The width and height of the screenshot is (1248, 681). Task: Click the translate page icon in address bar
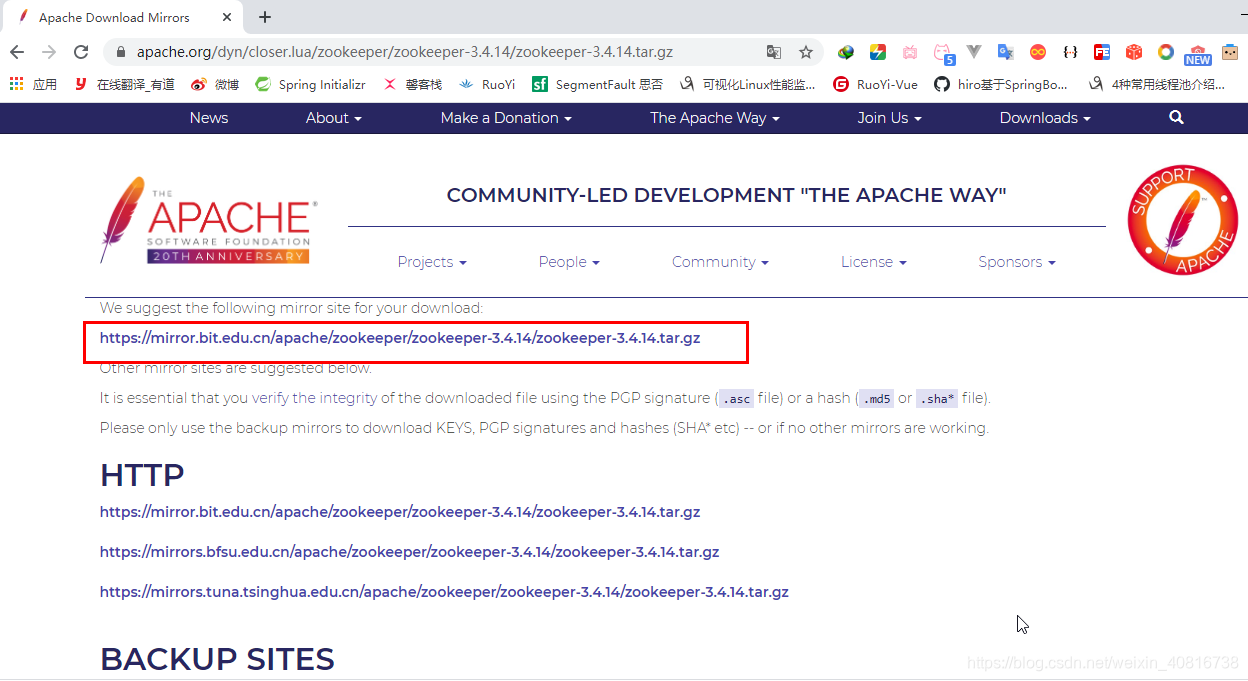point(773,52)
